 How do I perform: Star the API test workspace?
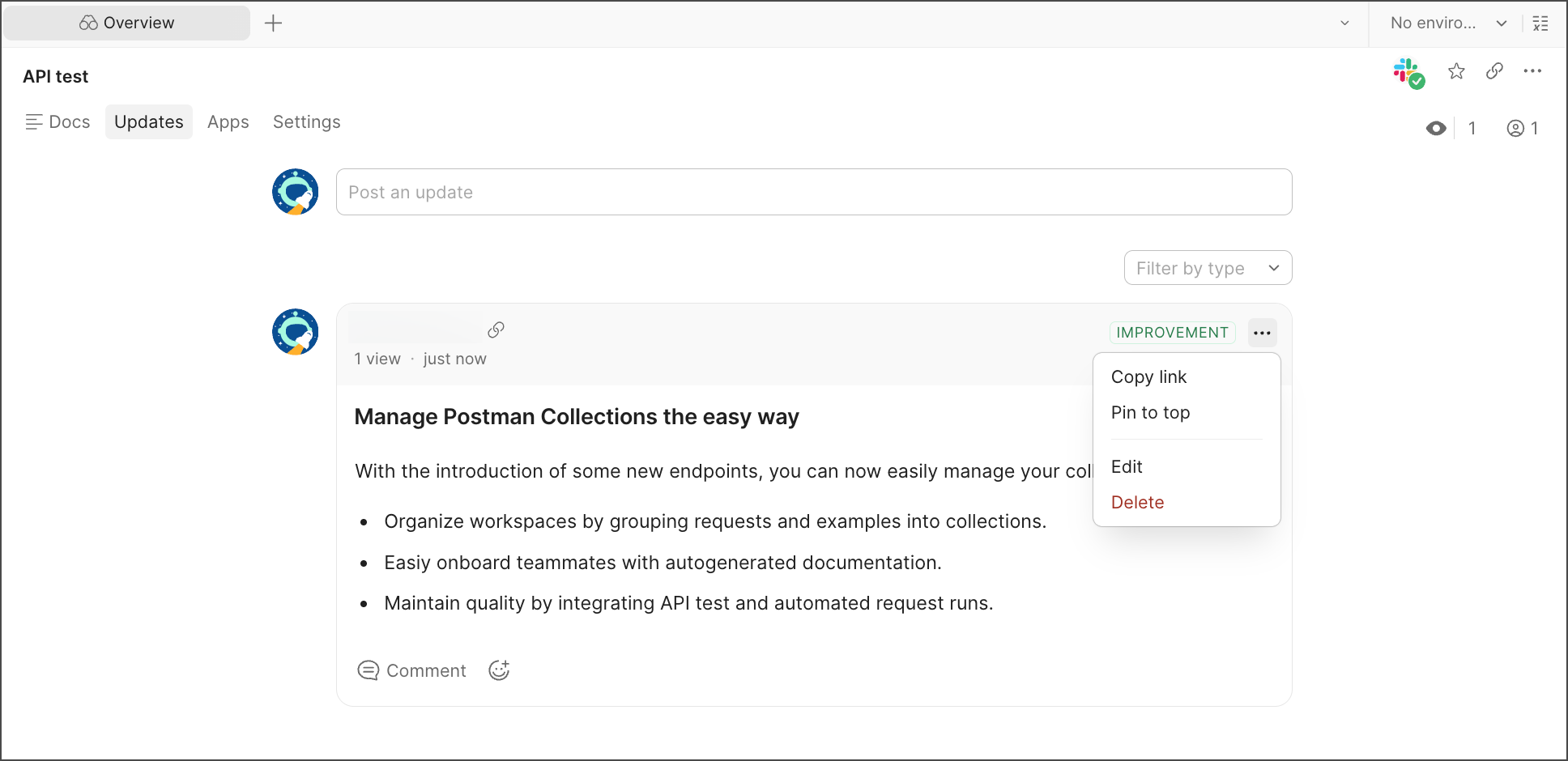coord(1456,71)
